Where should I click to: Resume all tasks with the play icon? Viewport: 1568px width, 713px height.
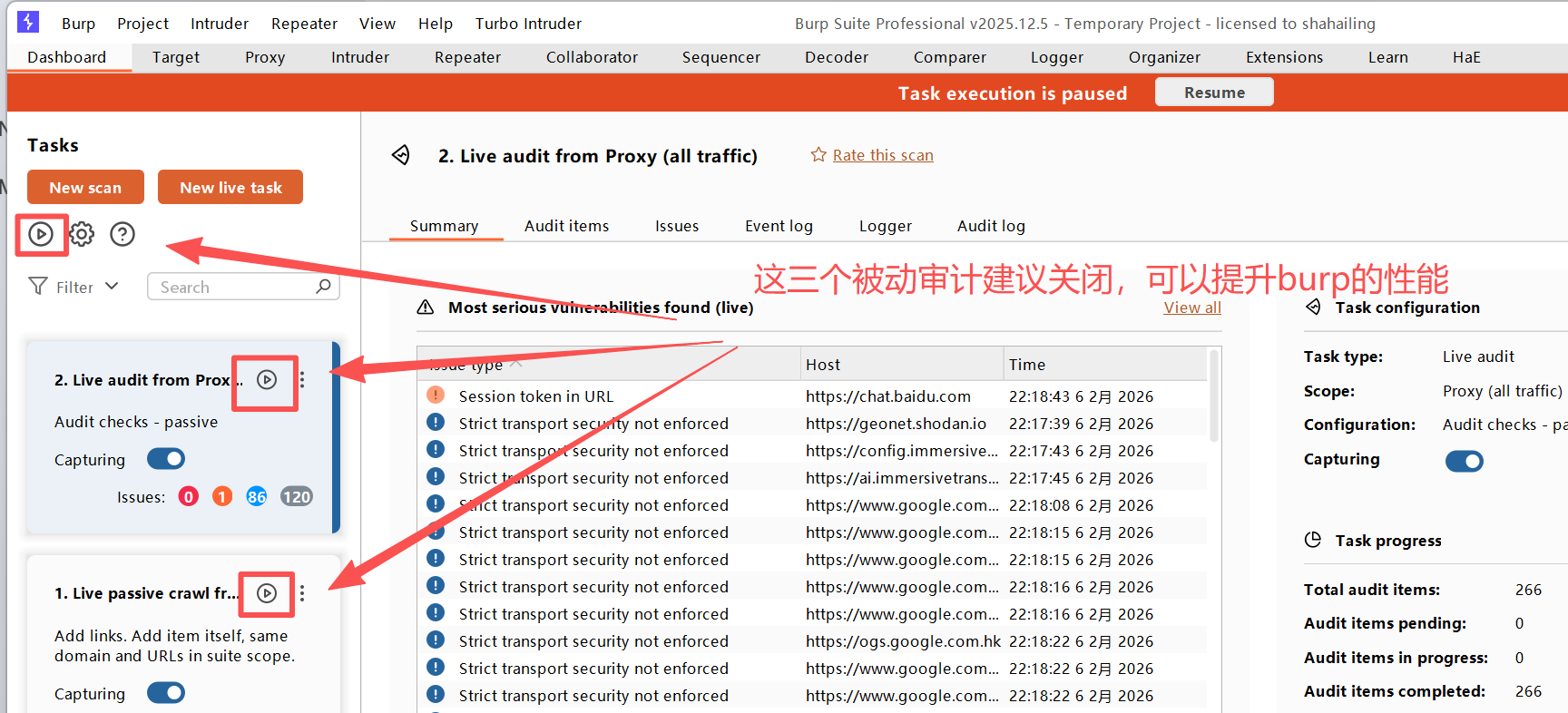41,234
